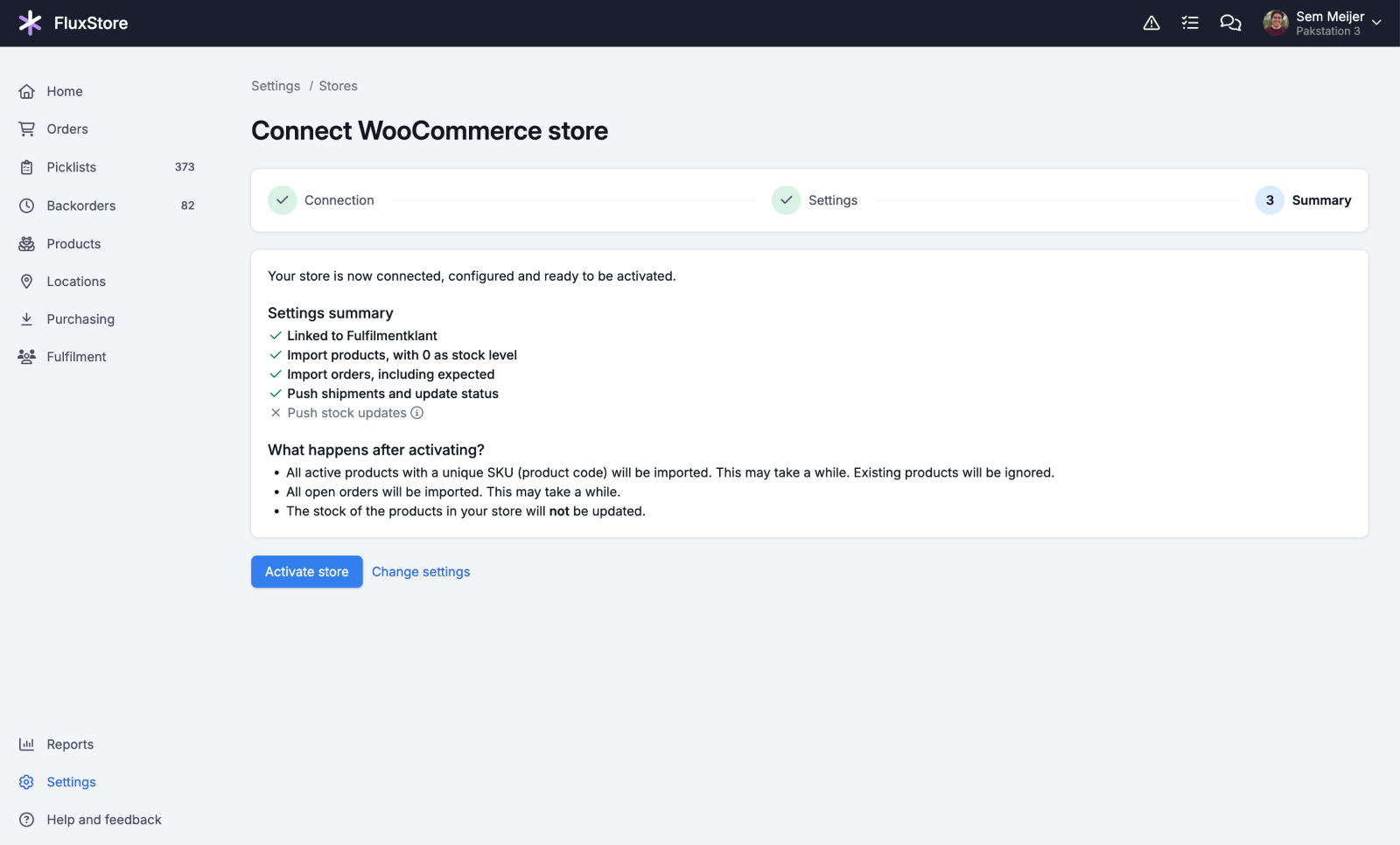Click the Locations pin icon
The image size is (1400, 845).
[x=27, y=282]
